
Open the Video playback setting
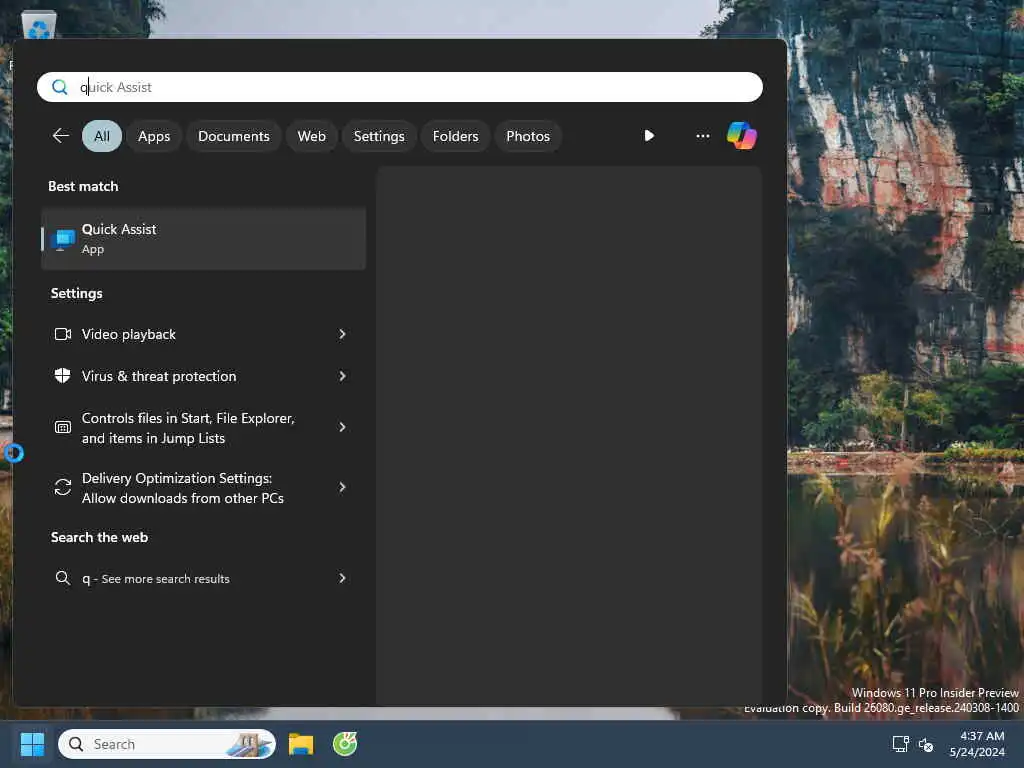pos(203,334)
